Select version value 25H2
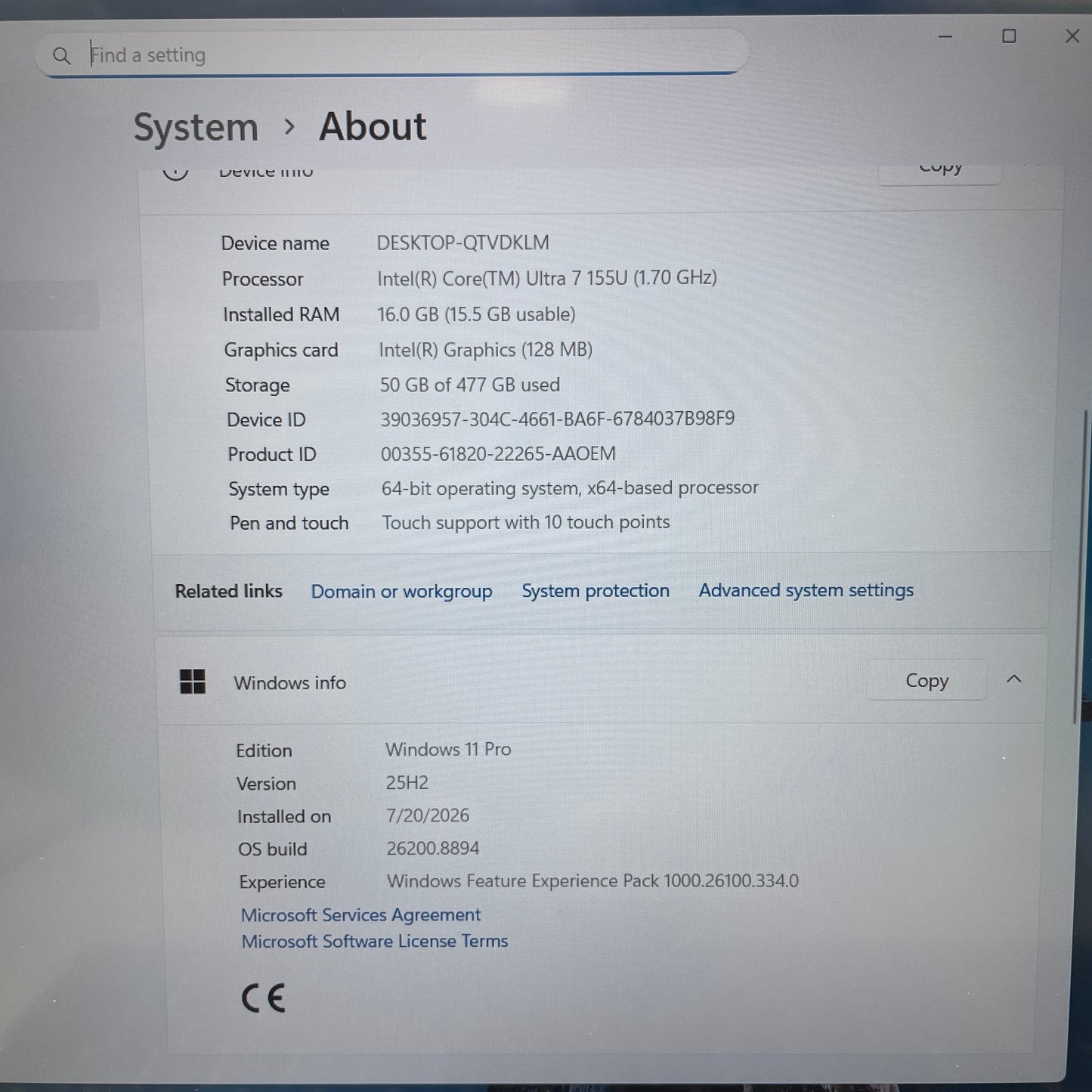 (x=407, y=782)
